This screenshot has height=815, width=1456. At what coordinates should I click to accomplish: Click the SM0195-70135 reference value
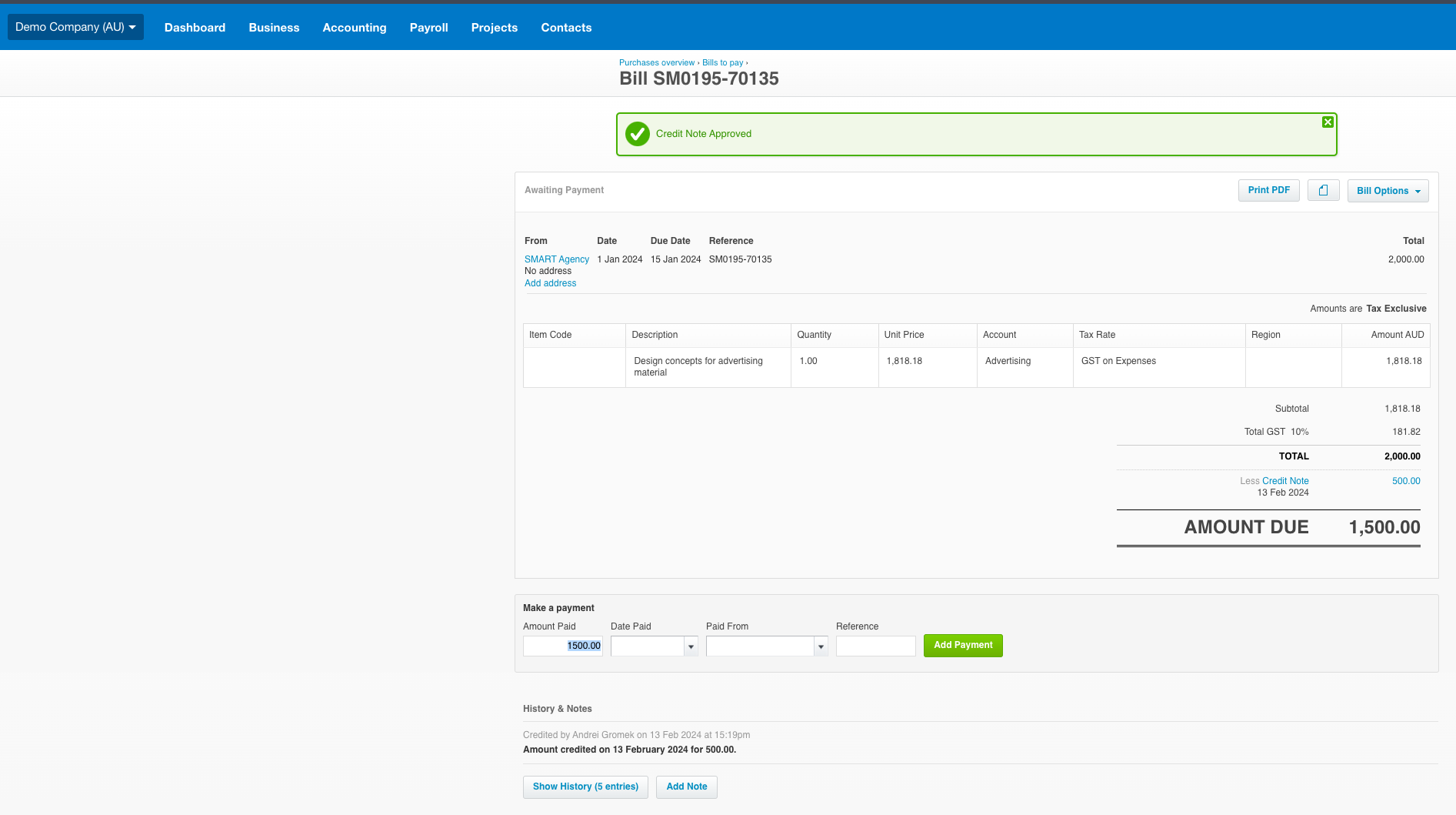click(740, 259)
